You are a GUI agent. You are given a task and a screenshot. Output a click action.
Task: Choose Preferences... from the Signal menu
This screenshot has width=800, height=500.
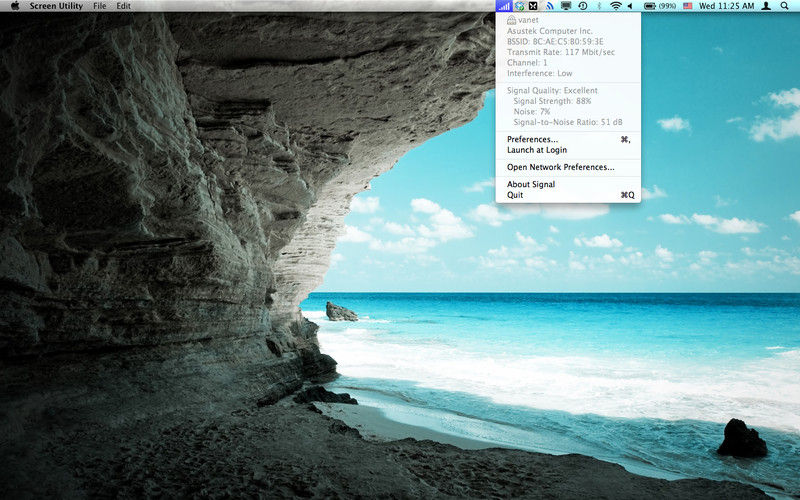[x=533, y=139]
